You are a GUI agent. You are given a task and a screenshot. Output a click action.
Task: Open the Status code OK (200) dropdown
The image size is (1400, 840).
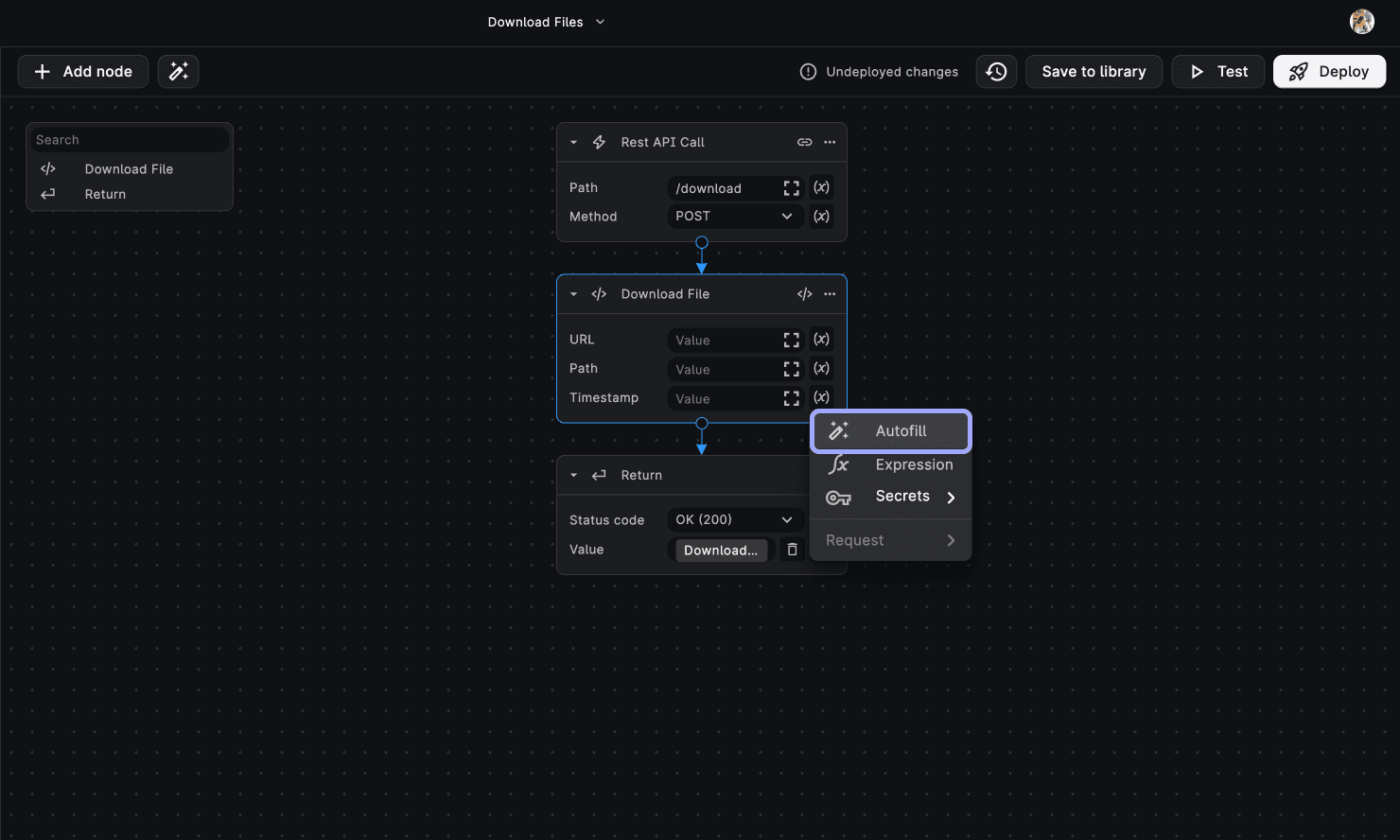click(x=734, y=520)
